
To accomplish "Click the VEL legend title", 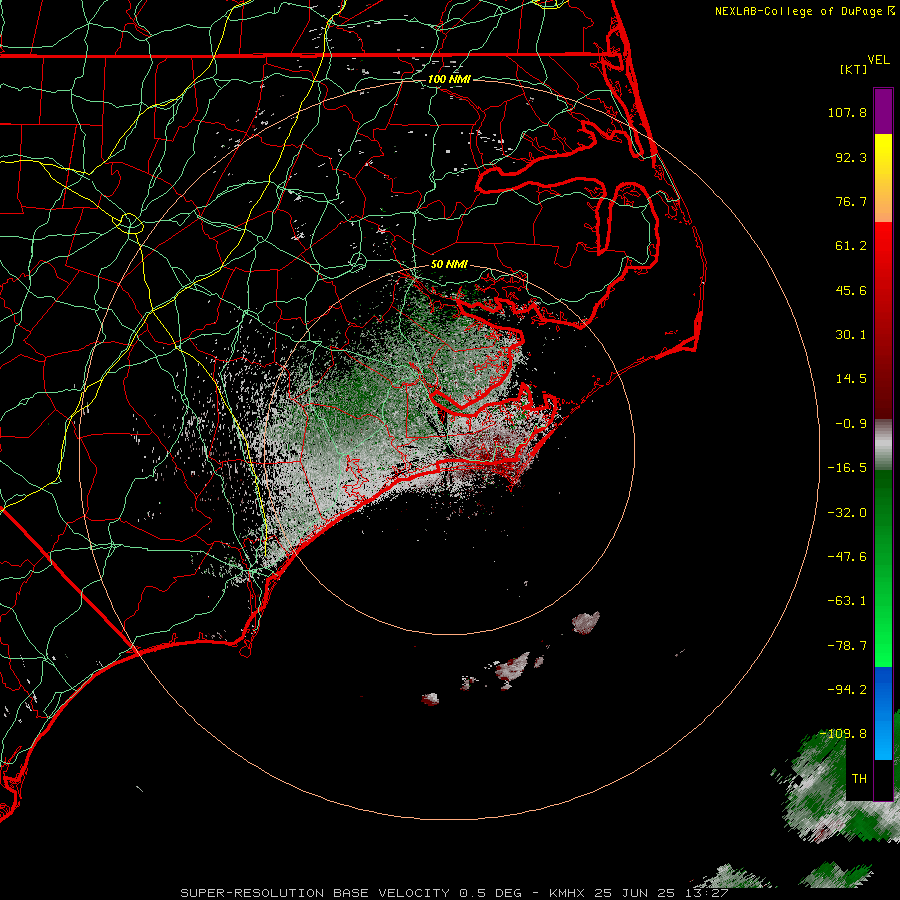I will (x=878, y=60).
